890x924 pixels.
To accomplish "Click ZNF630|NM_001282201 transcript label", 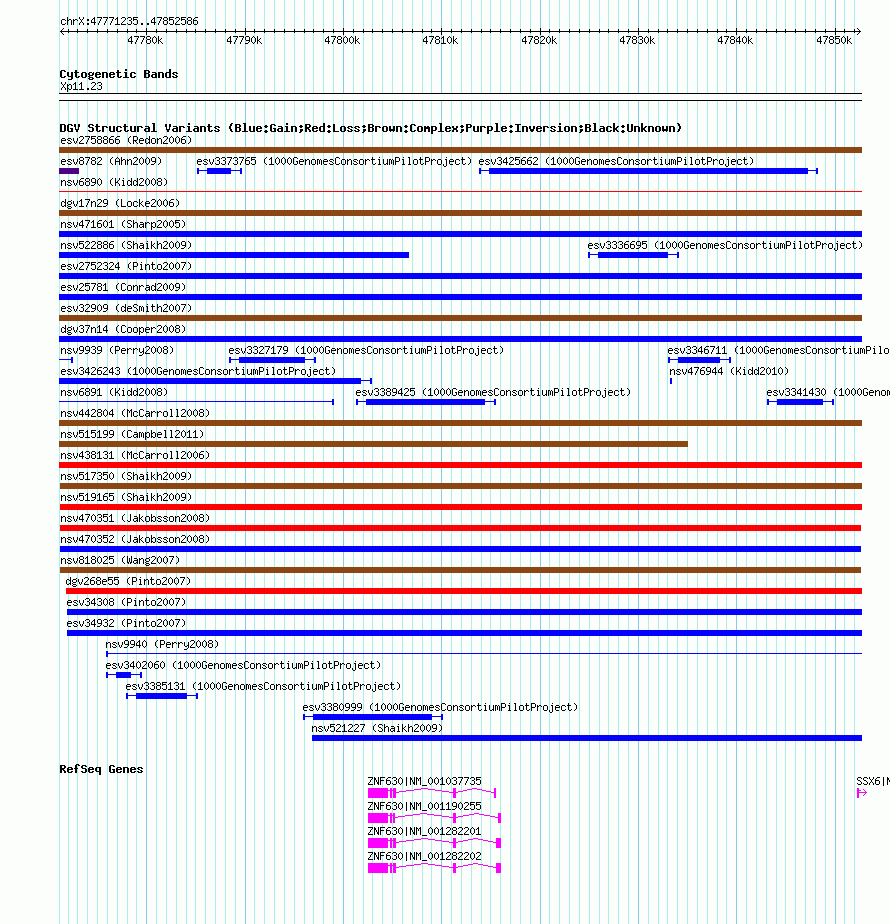I will 424,831.
